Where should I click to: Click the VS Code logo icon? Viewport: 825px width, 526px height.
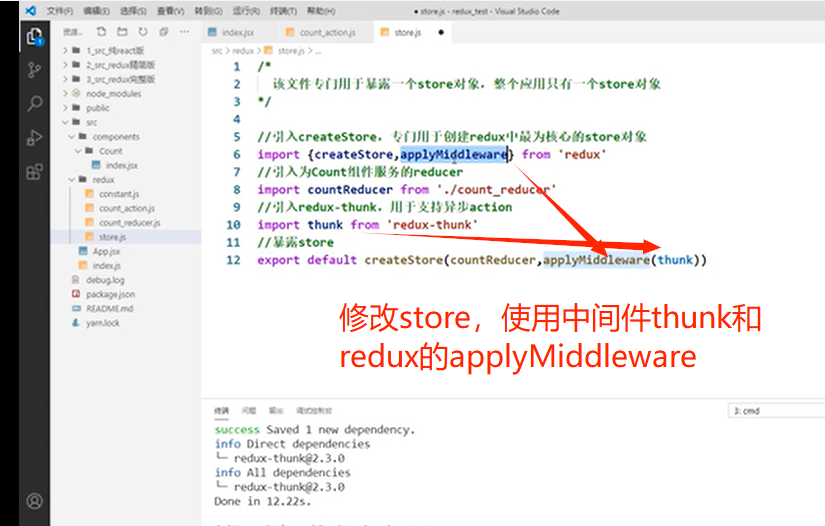click(31, 11)
